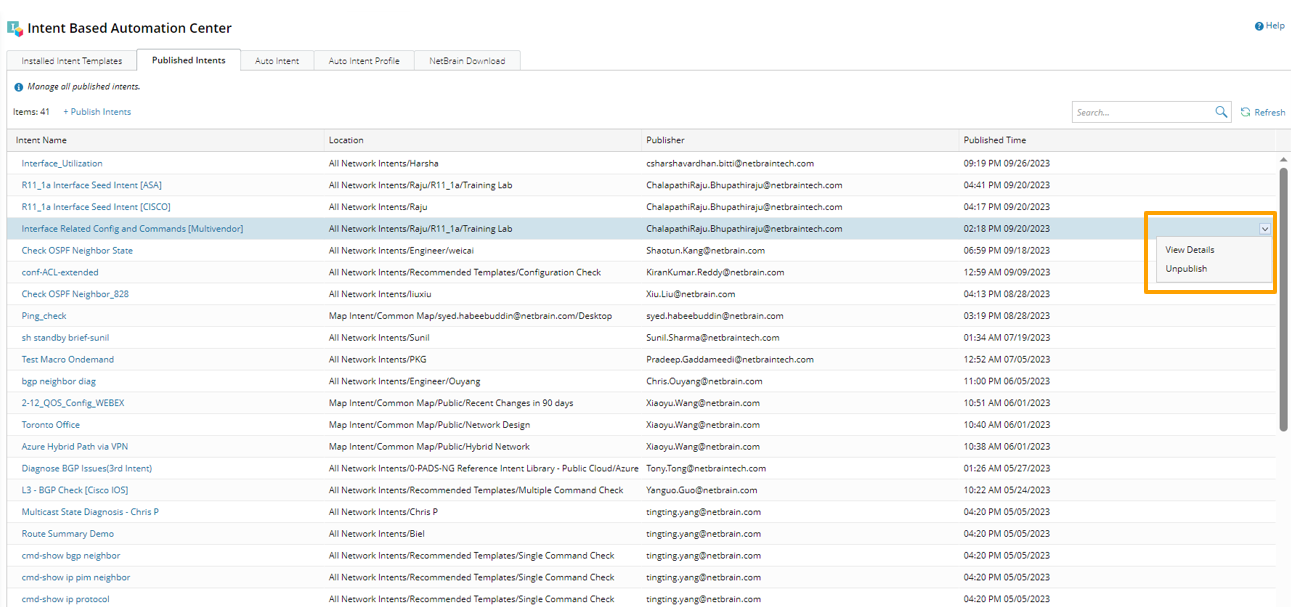Click the vertical scrollbar thumb
Screen dimensions: 1291x607
click(x=1284, y=298)
